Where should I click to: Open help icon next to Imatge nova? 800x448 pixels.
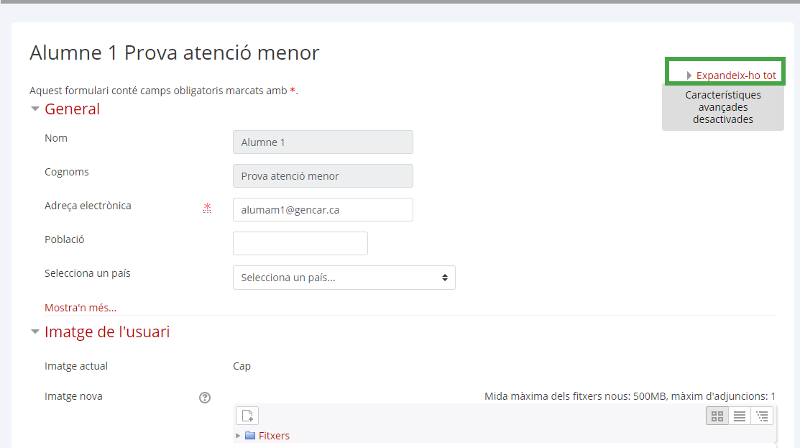point(205,397)
